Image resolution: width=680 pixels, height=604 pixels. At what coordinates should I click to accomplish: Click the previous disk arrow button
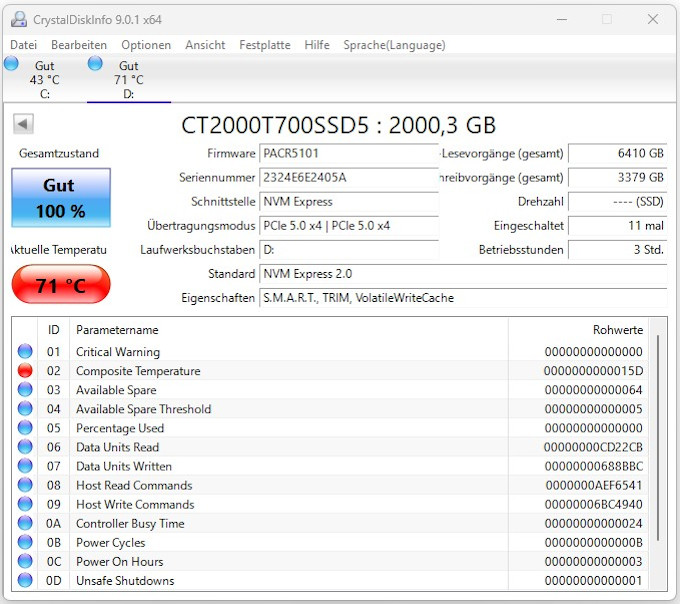coord(23,124)
